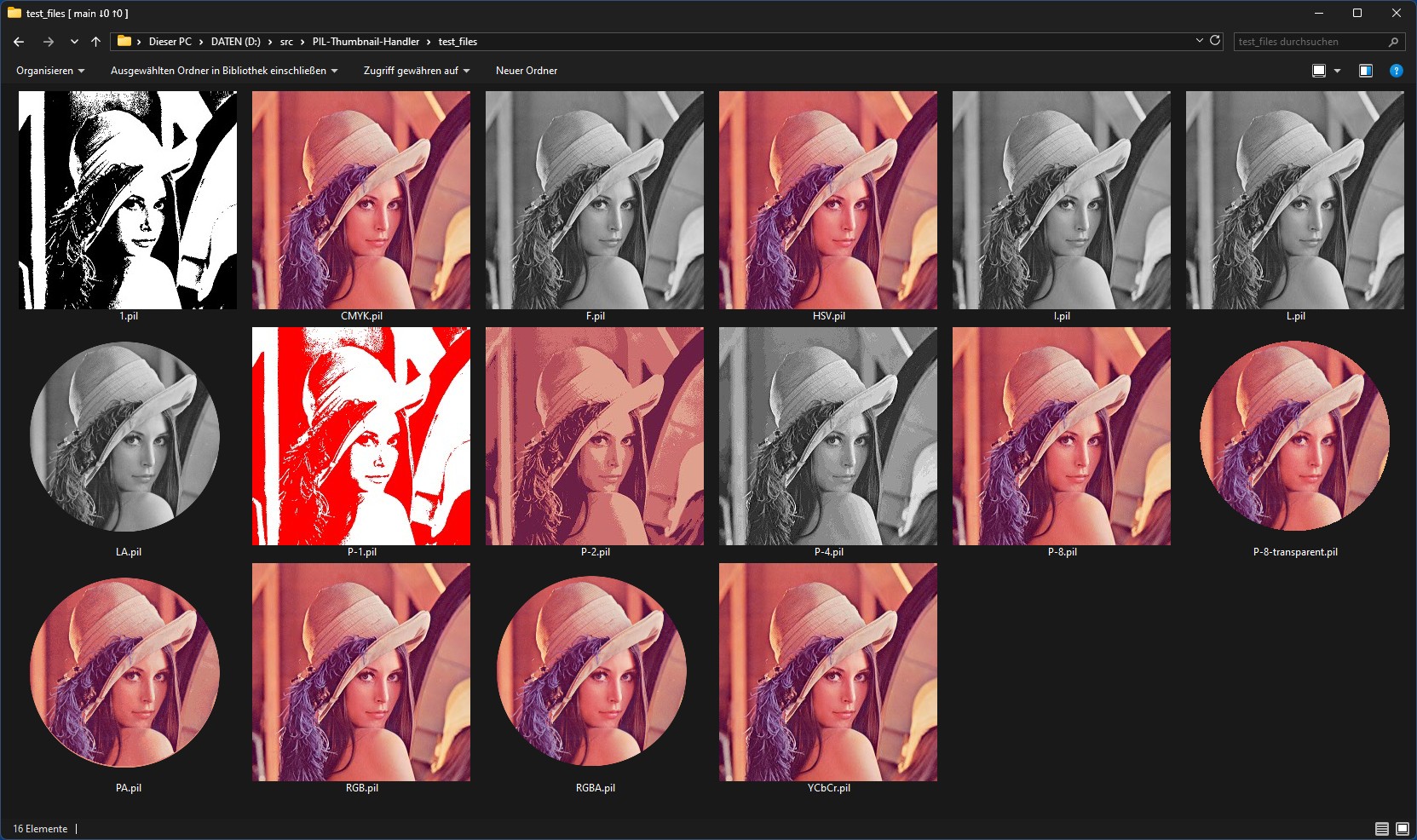Click the 'YCbCr.pil' file name label
Viewport: 1417px width, 840px height.
click(x=828, y=788)
